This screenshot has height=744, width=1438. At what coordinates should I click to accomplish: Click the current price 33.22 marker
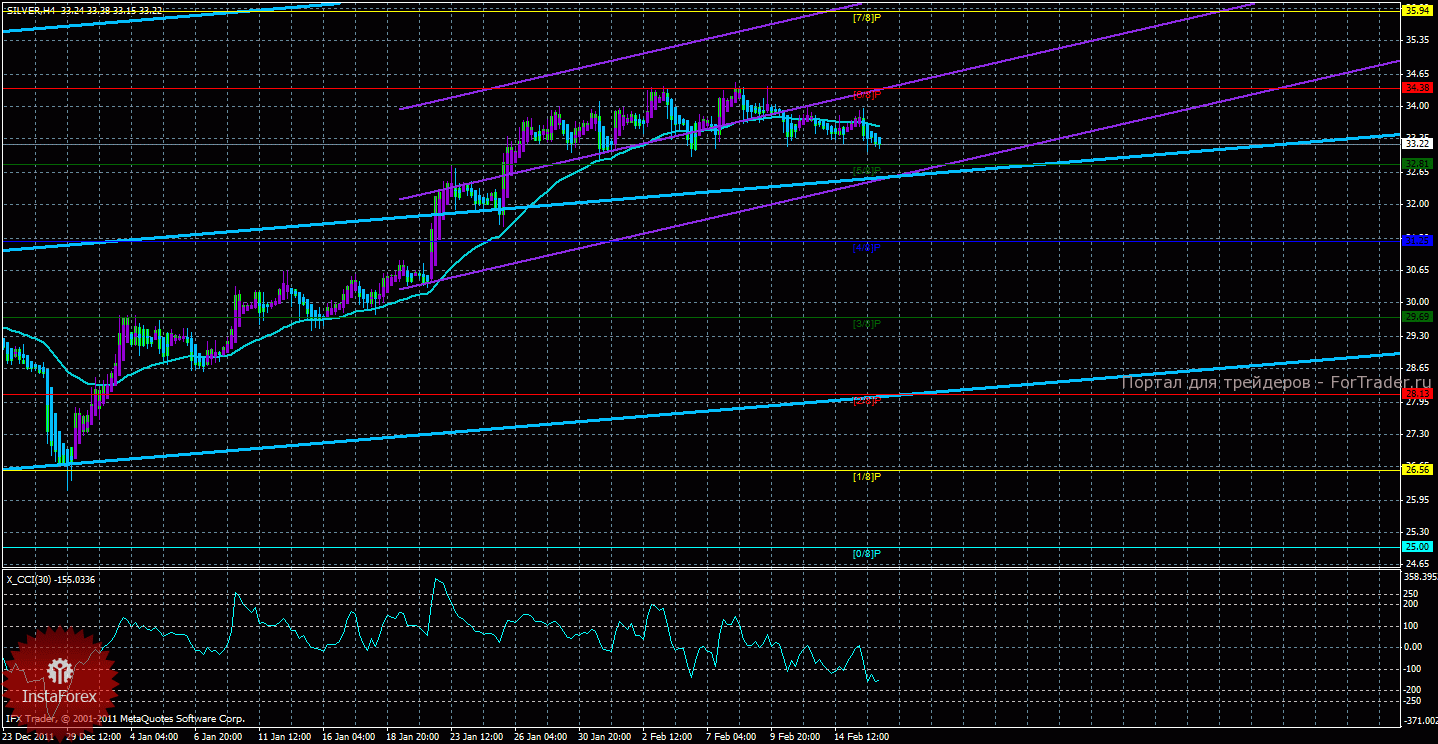point(1415,144)
